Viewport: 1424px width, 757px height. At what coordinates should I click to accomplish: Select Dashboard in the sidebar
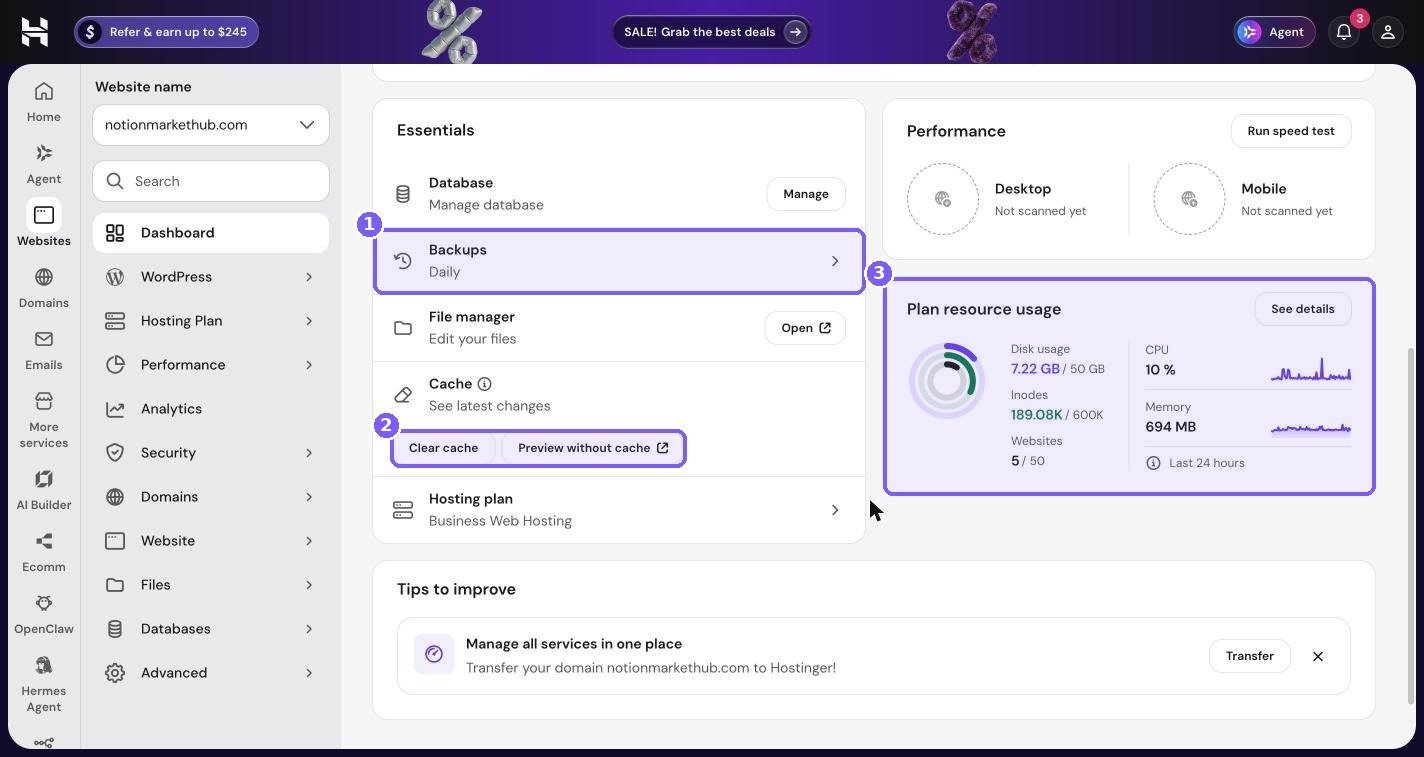click(x=211, y=233)
